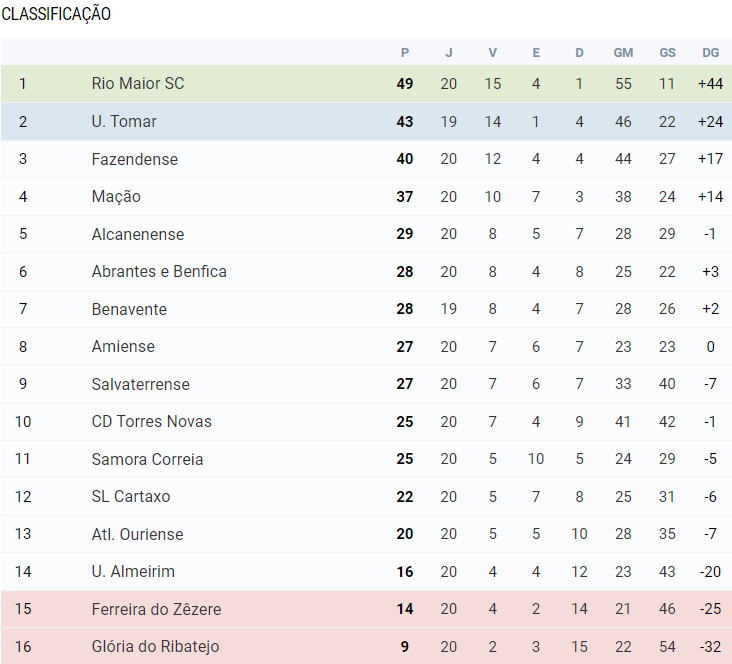
Task: Click the U. Almeirim team name
Action: click(x=133, y=572)
